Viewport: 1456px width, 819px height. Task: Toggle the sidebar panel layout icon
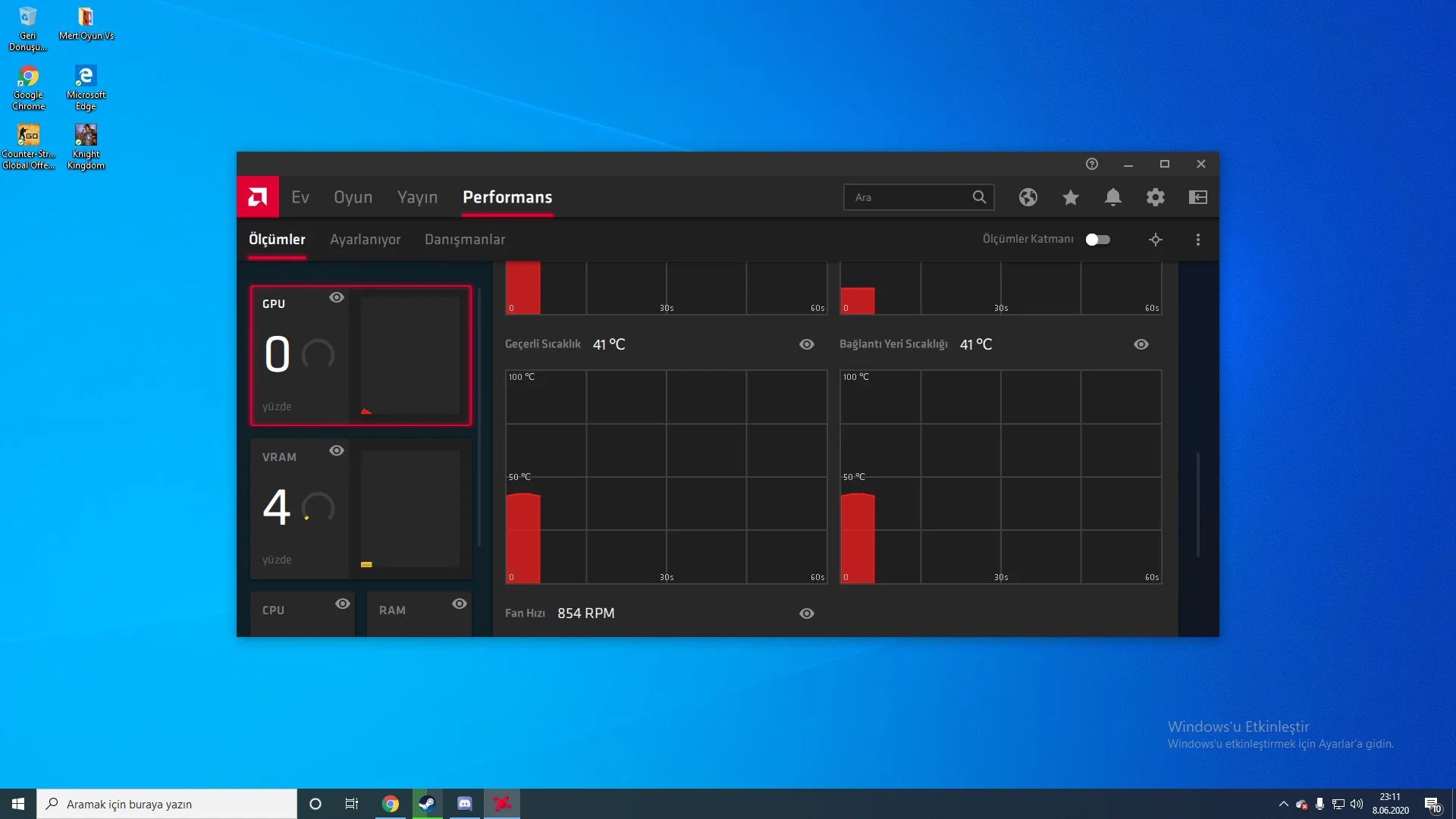1198,197
